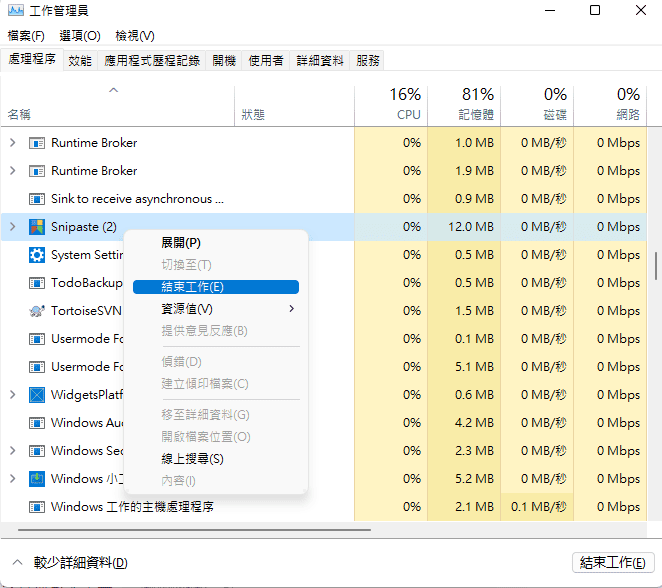Image resolution: width=662 pixels, height=588 pixels.
Task: Switch to the 使用者 tab
Action: point(266,60)
